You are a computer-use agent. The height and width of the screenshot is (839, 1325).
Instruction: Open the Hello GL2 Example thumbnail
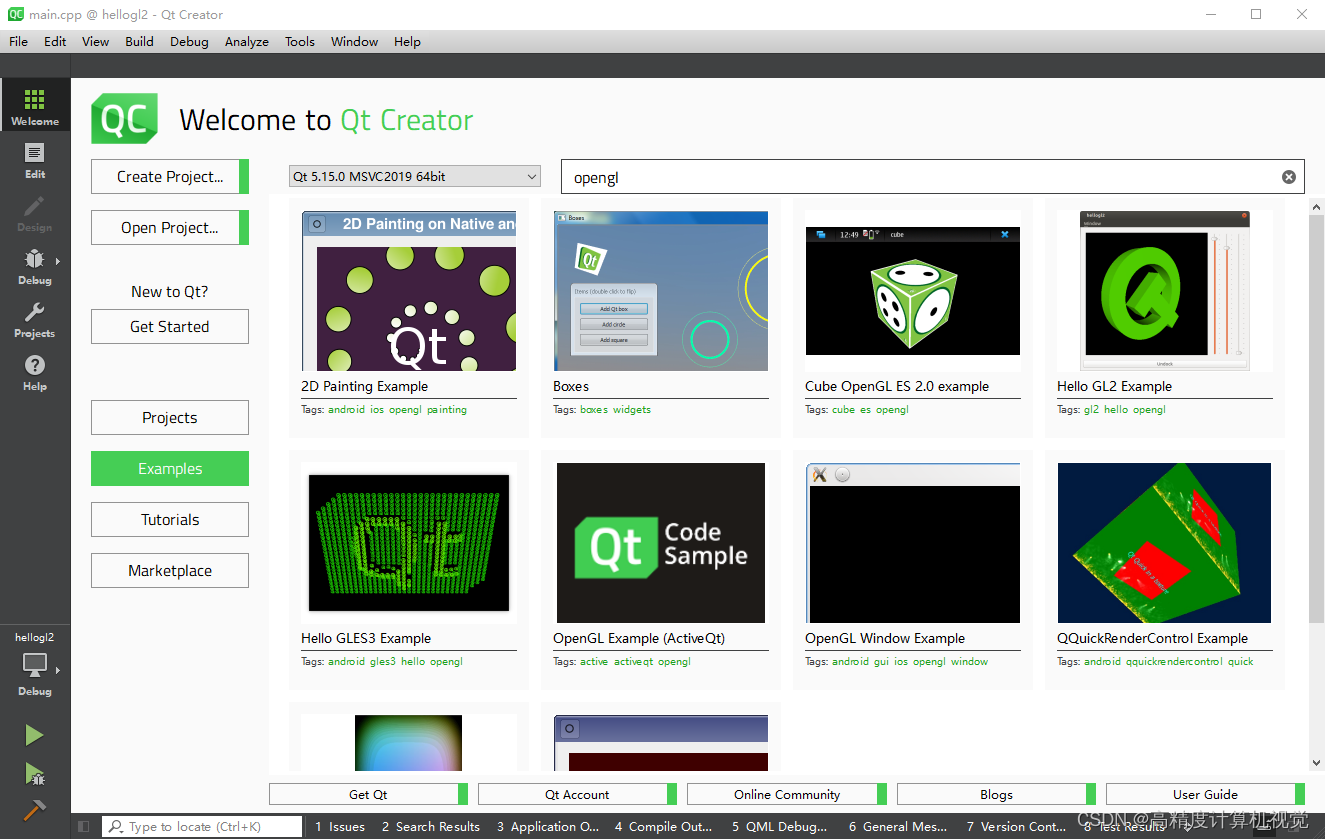(x=1165, y=291)
